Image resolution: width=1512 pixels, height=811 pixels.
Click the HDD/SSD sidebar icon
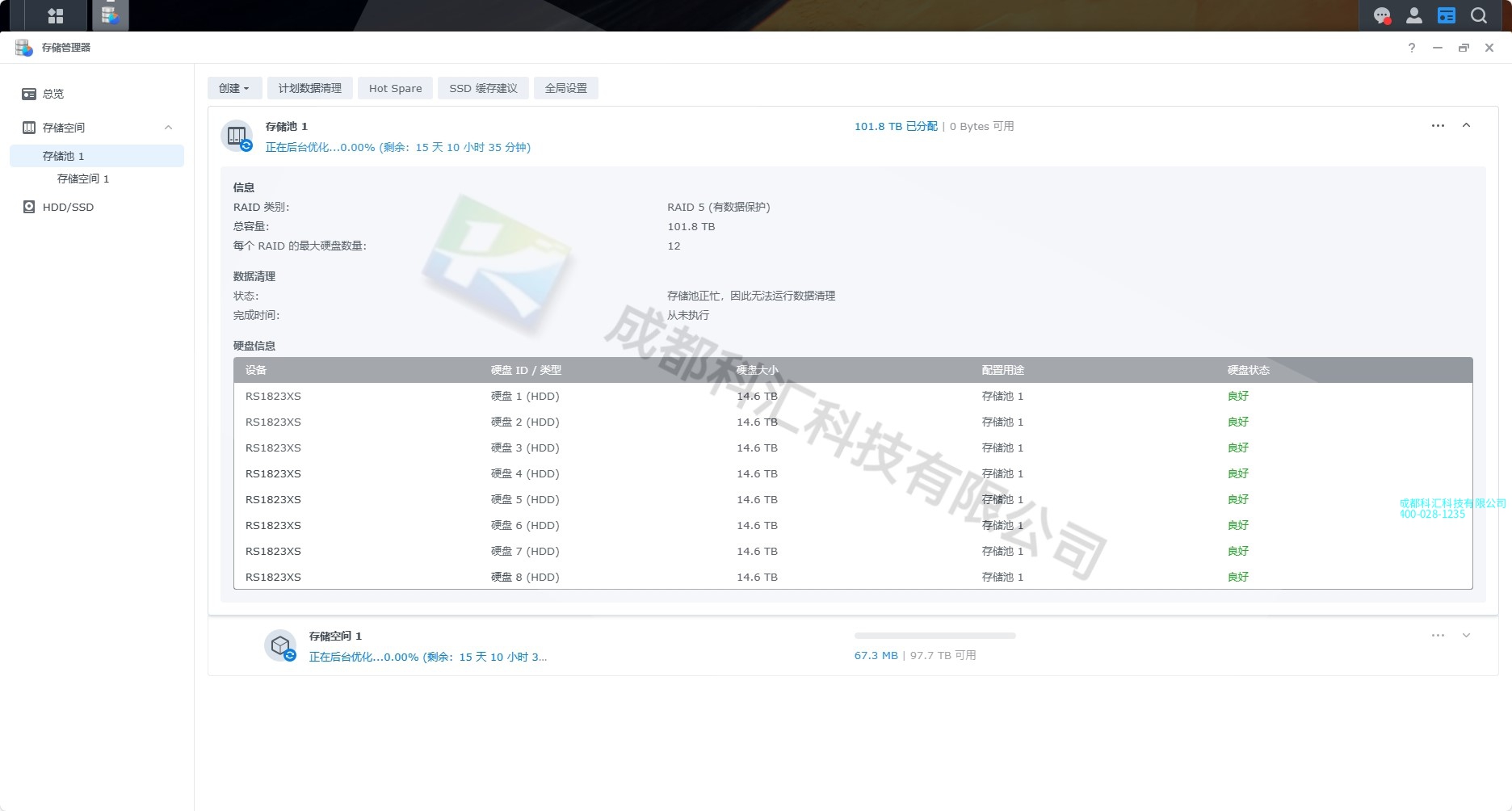pos(29,207)
